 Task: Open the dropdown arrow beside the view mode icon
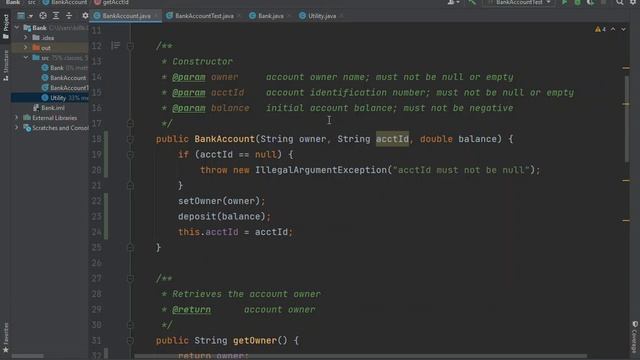click(x=31, y=16)
